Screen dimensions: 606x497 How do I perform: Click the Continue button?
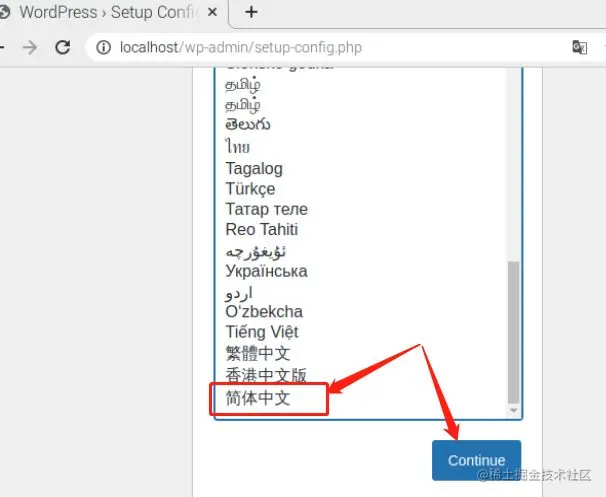point(477,460)
